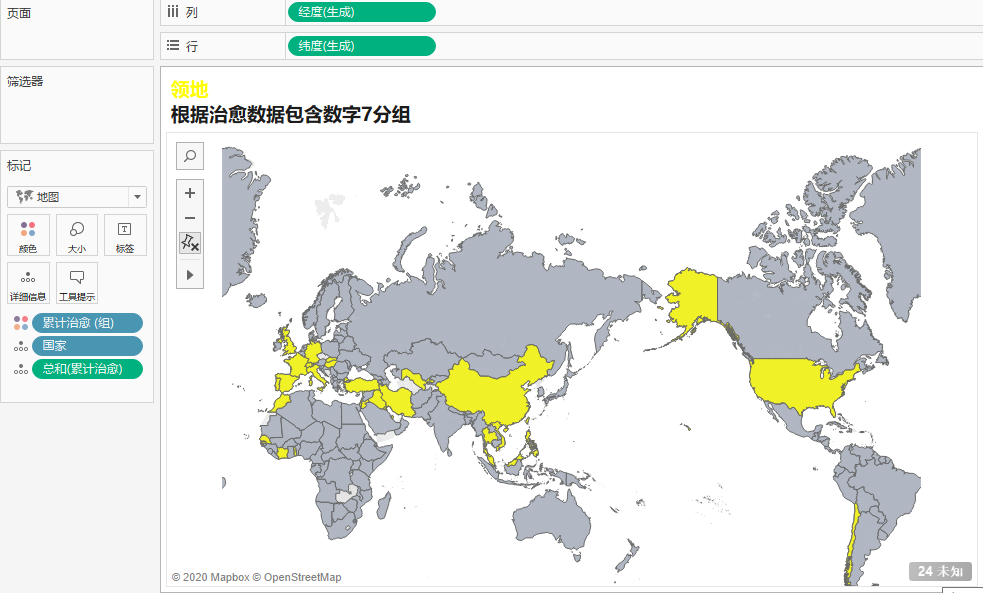Select the 国家 pill in marks
The image size is (983, 593).
[87, 346]
